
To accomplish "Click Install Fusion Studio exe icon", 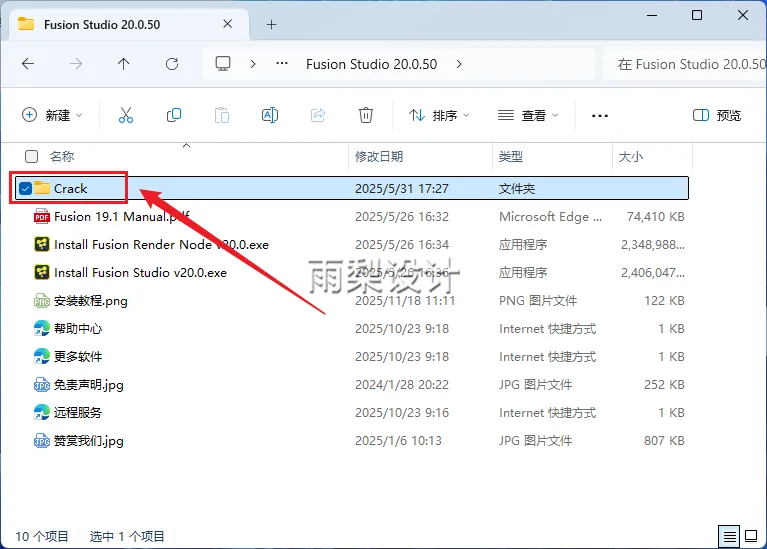I will 42,272.
